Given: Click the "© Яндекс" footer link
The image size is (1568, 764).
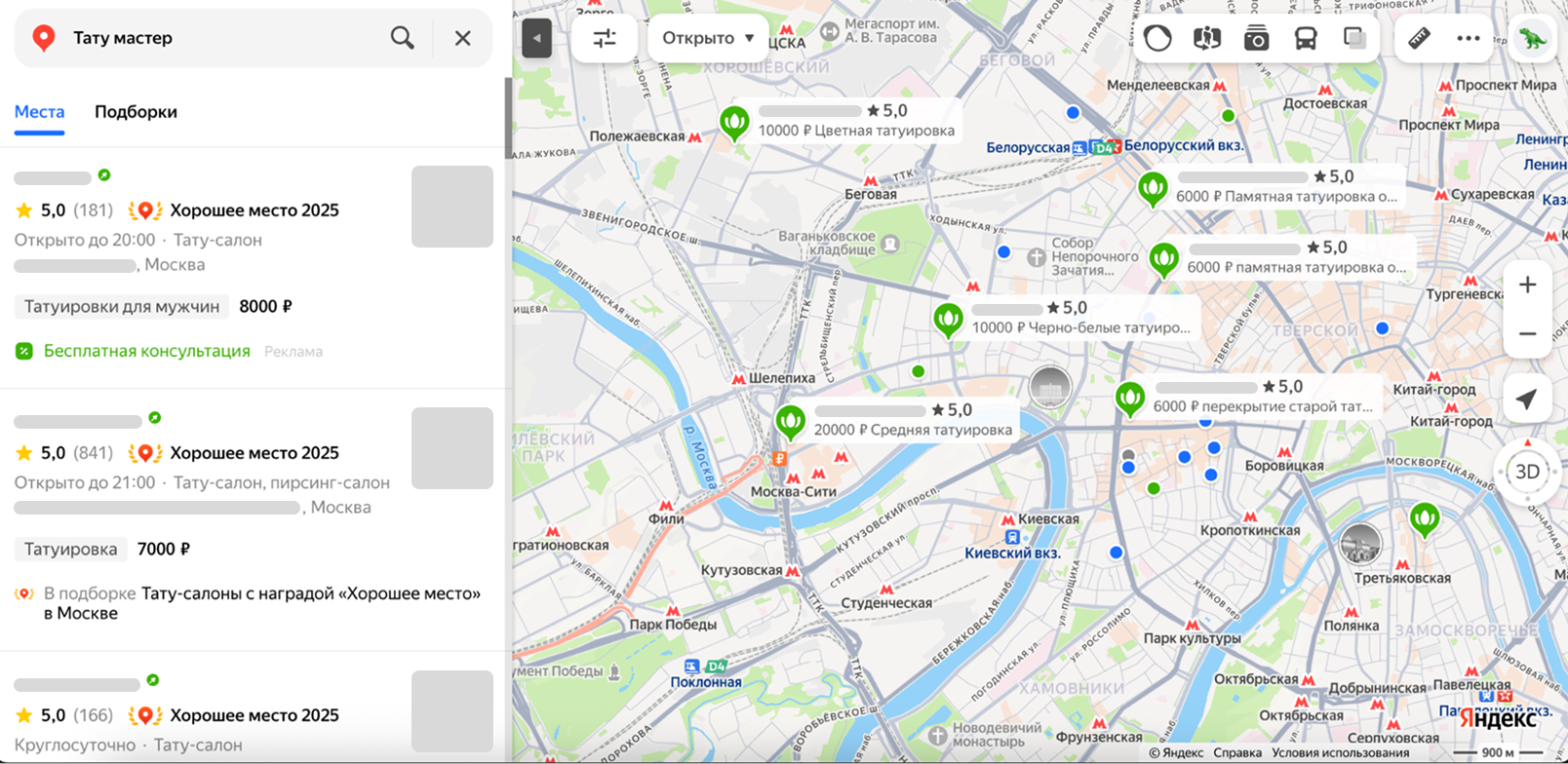Looking at the screenshot, I should pyautogui.click(x=1176, y=753).
